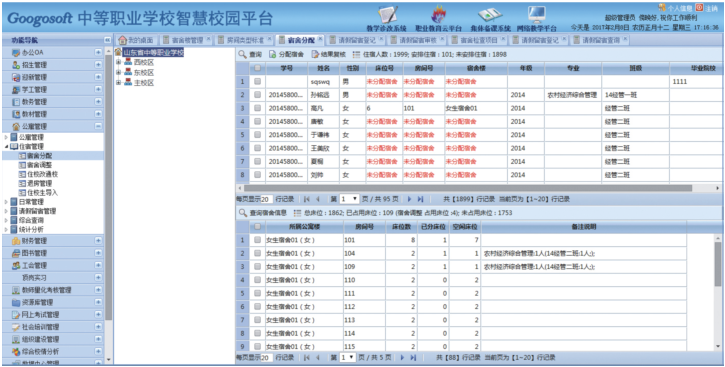
Task: Click the horizontal scrollbar under the student table
Action: click(x=467, y=188)
